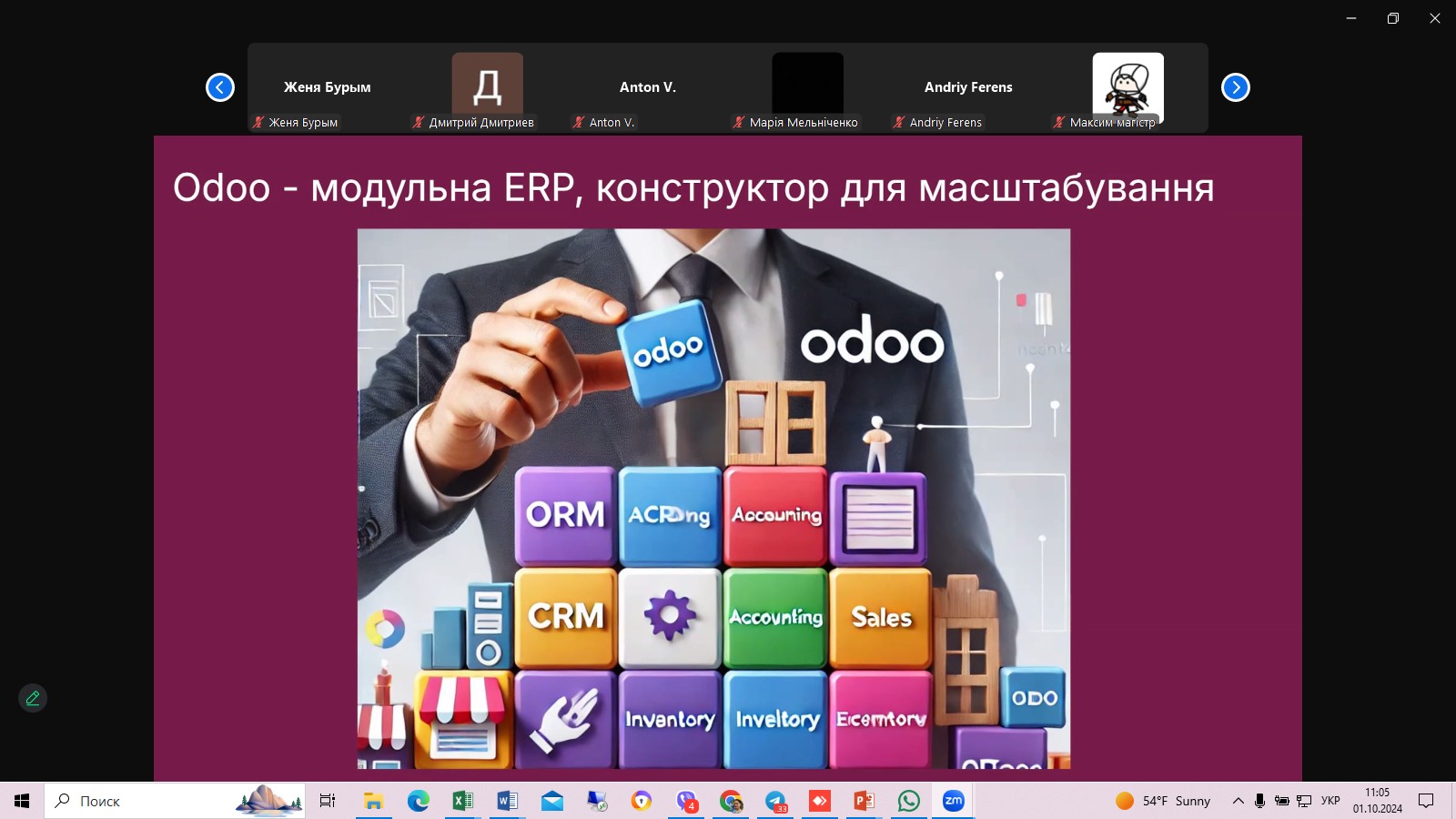The width and height of the screenshot is (1456, 819).
Task: Open the Mail app on the taskbar
Action: [x=551, y=801]
